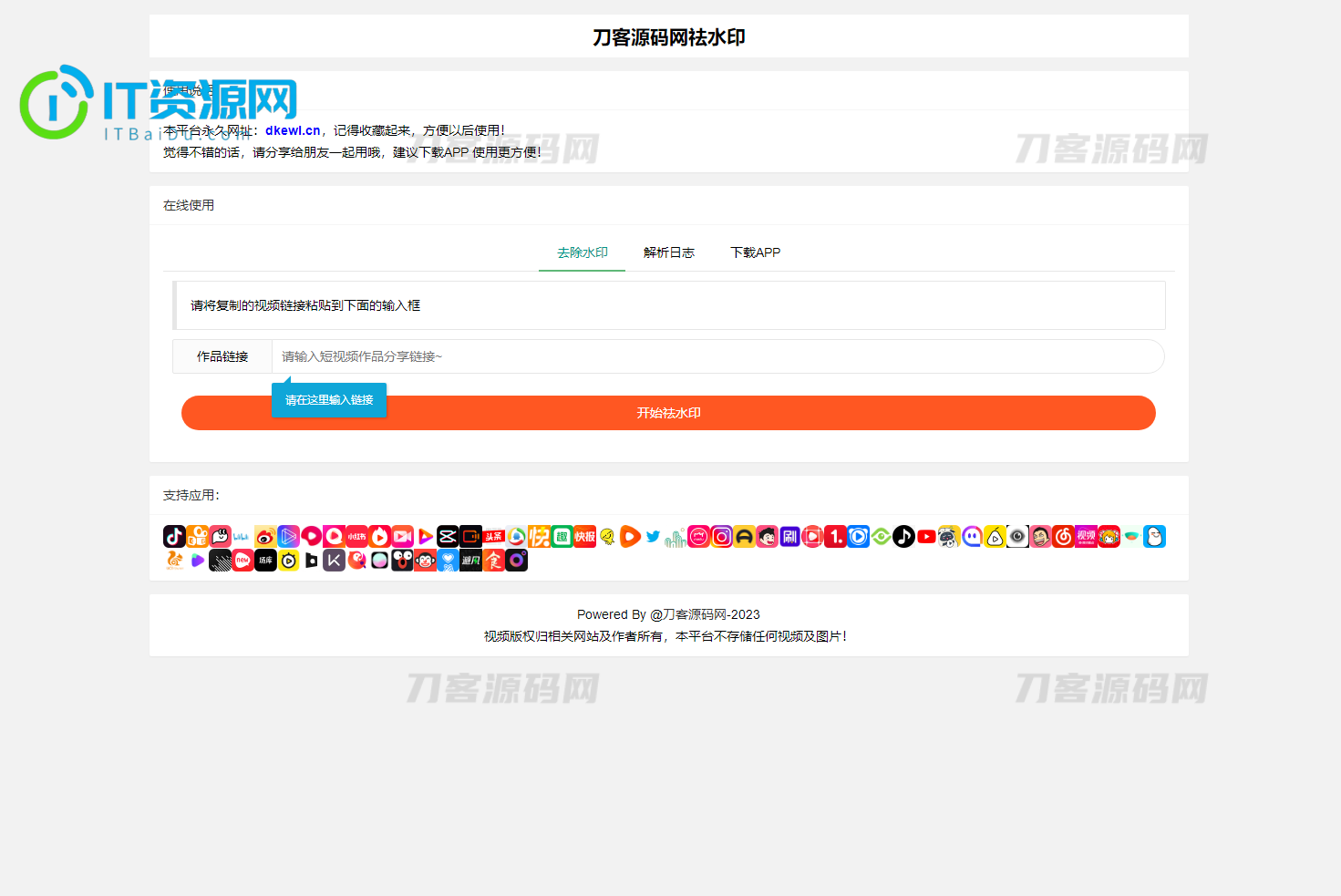Click the Instagram camera icon
Screen dimensions: 1341x896
(722, 536)
